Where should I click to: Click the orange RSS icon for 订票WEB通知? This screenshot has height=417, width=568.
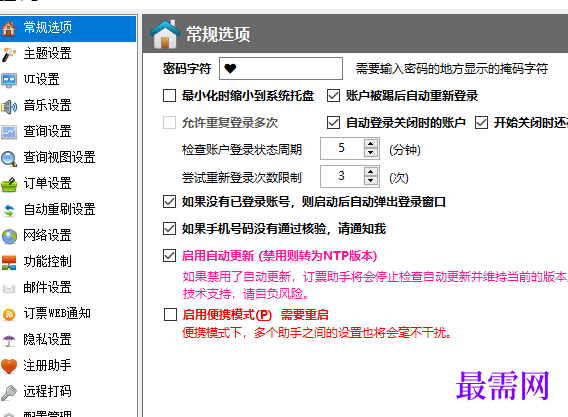(9, 314)
